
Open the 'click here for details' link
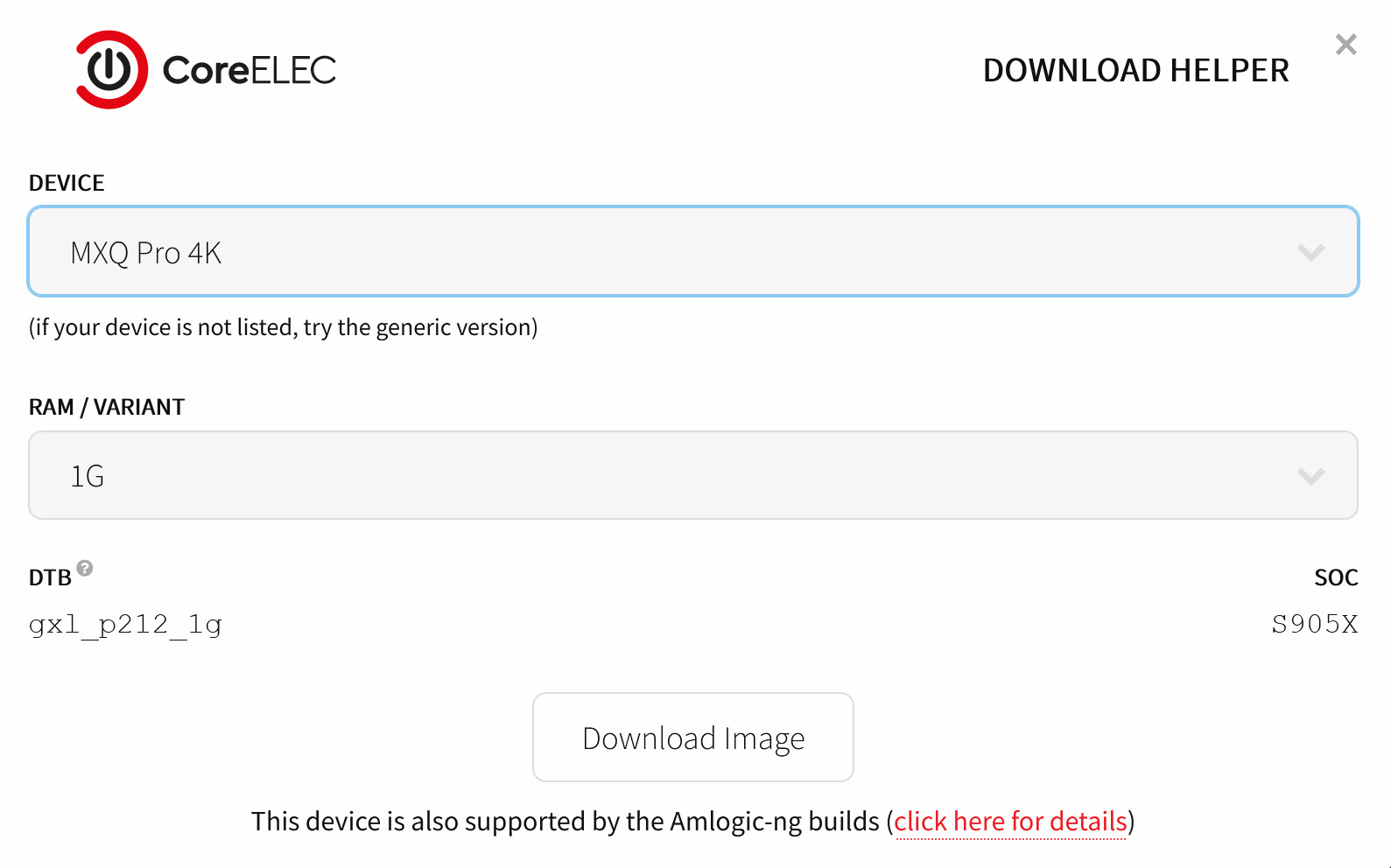click(1010, 822)
